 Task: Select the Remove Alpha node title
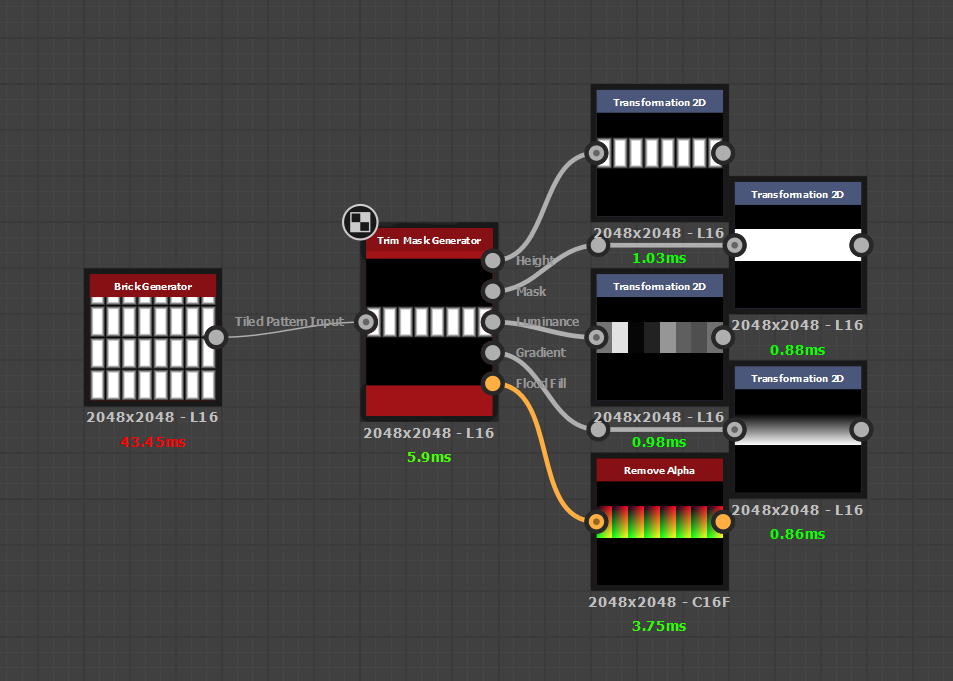click(659, 470)
